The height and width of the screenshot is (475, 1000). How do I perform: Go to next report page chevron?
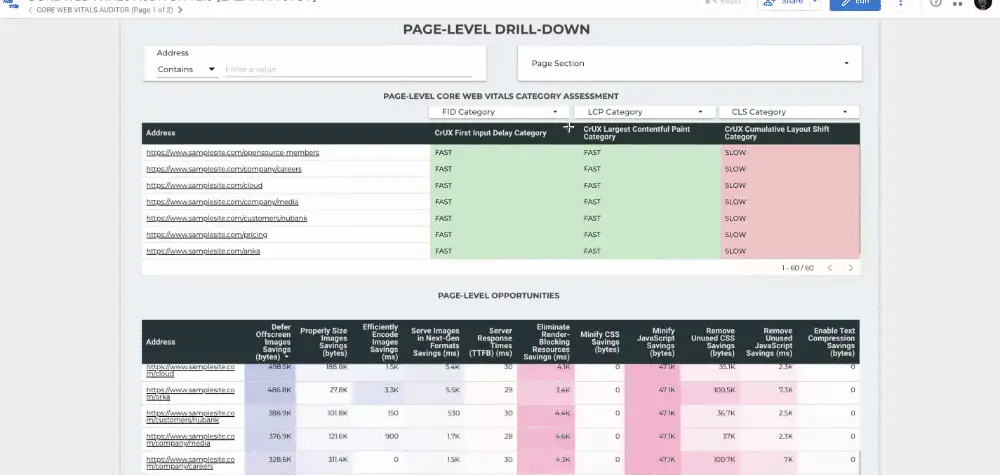tap(180, 10)
